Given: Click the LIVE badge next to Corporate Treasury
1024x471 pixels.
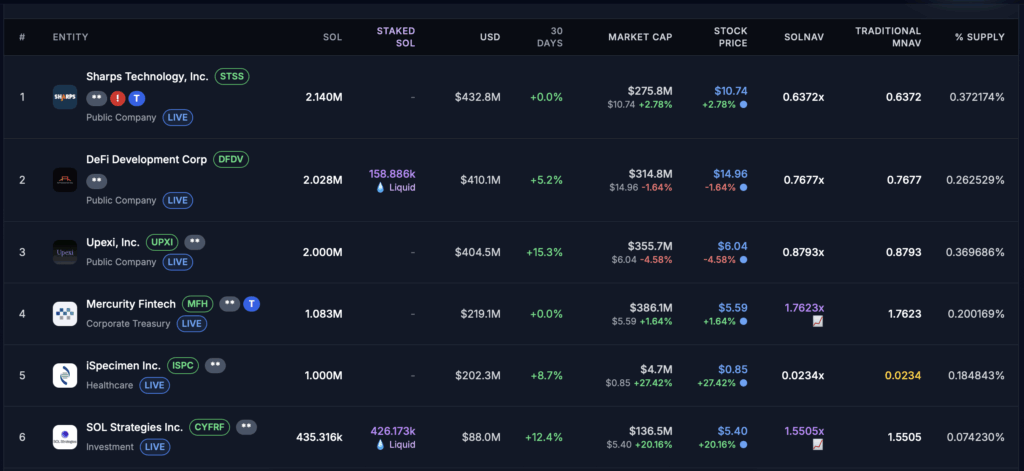Looking at the screenshot, I should click(191, 323).
